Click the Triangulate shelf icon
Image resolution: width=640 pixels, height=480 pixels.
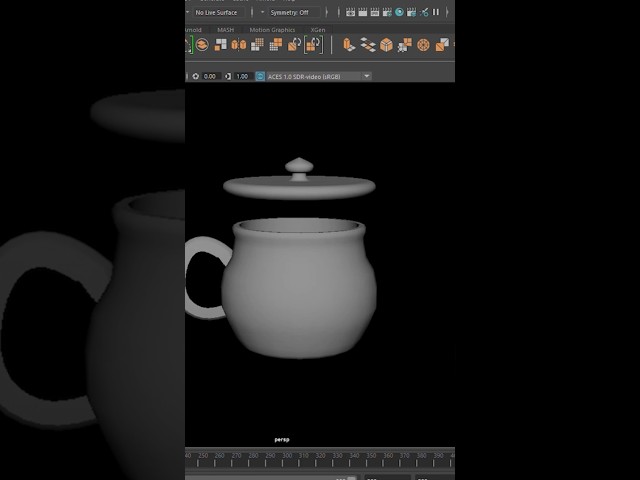pos(442,44)
